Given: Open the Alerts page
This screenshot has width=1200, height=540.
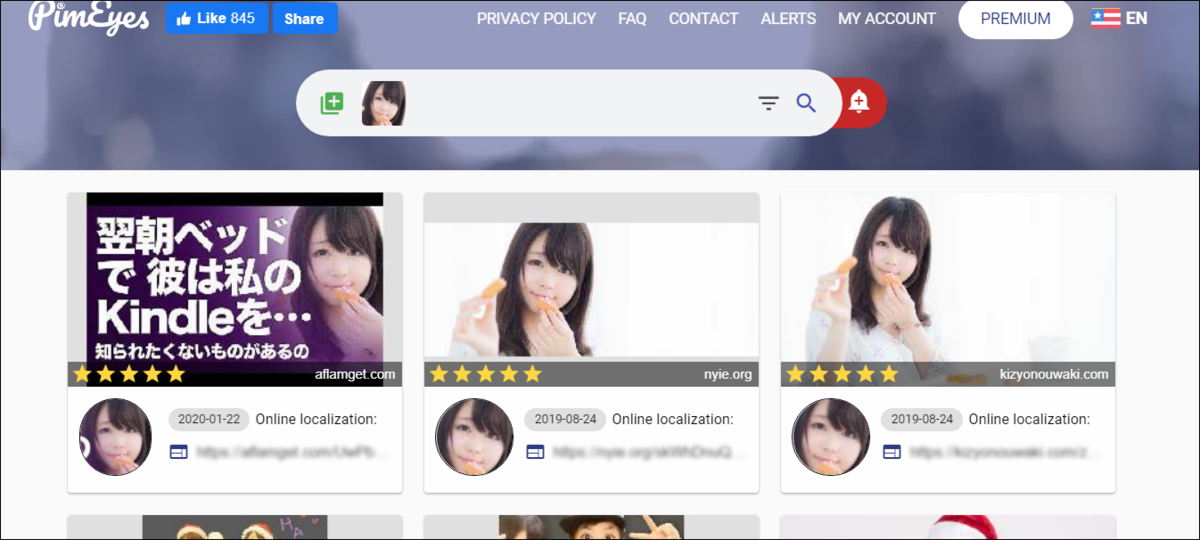Looking at the screenshot, I should [788, 18].
